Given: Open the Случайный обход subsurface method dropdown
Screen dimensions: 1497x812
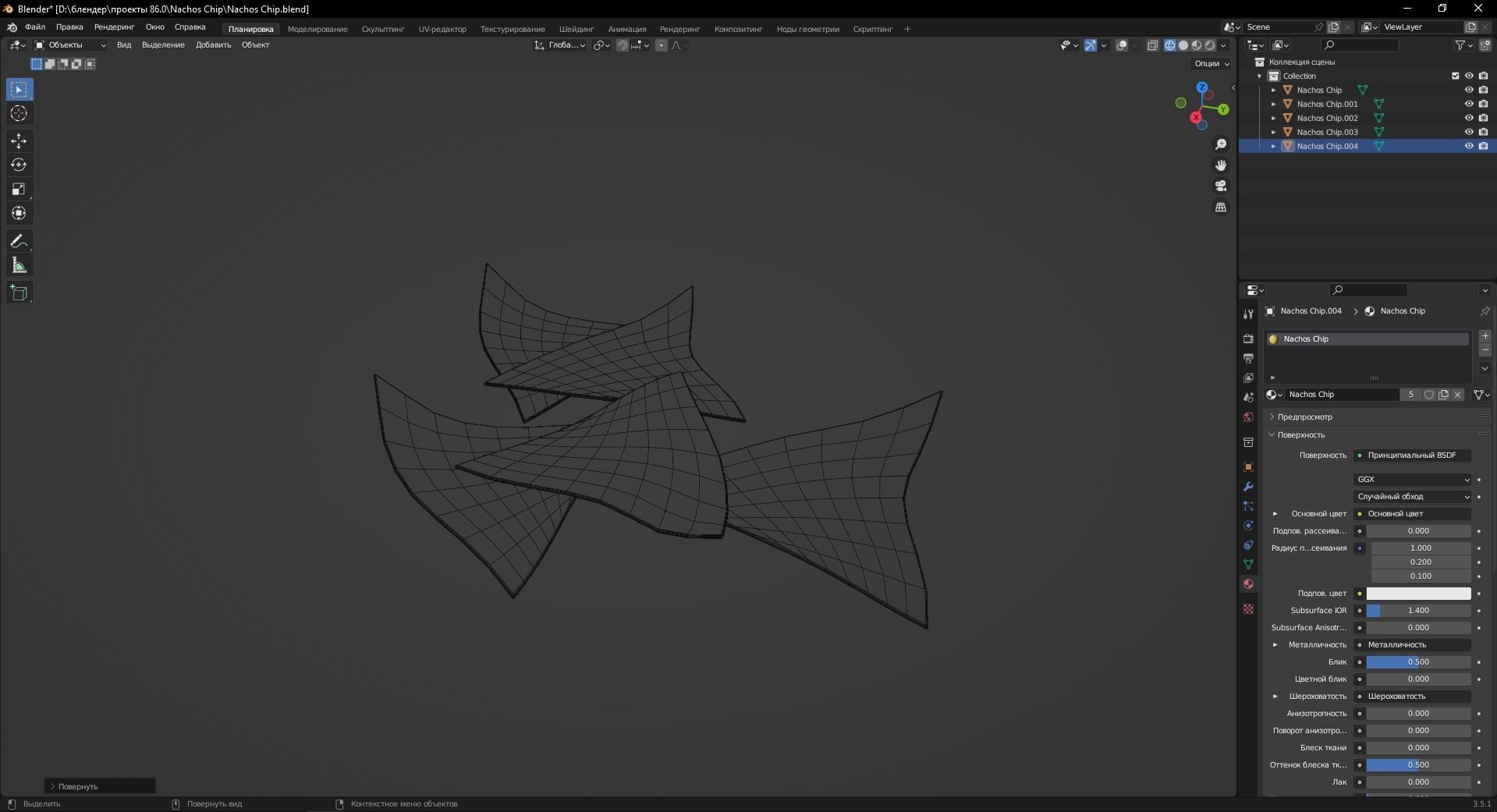Looking at the screenshot, I should coord(1413,497).
